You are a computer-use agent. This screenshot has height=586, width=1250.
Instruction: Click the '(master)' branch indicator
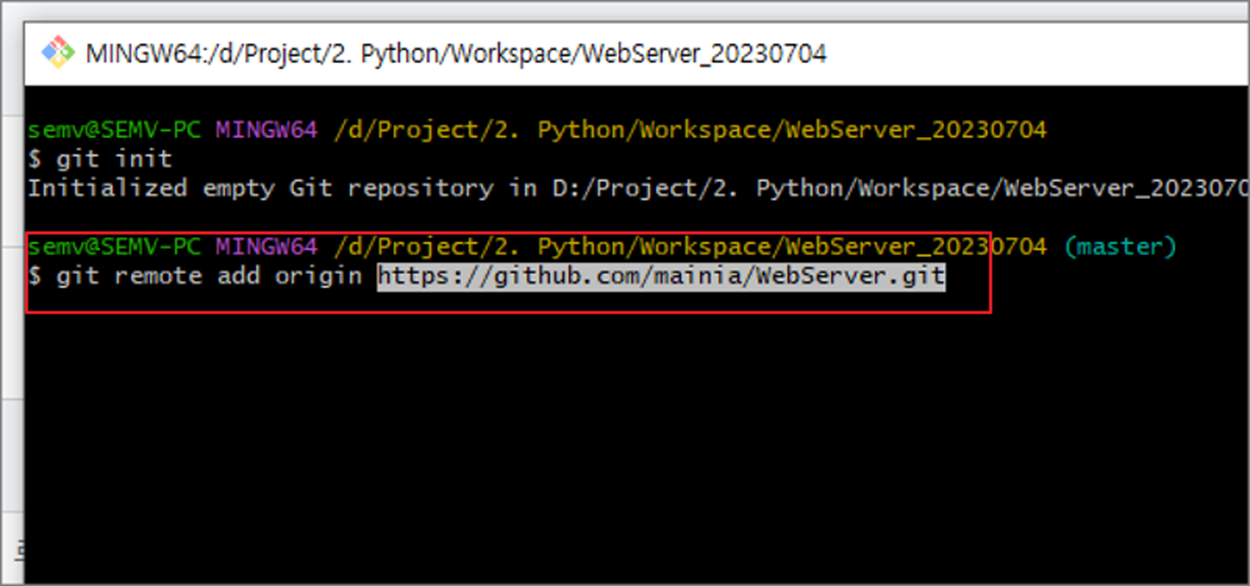[1120, 246]
